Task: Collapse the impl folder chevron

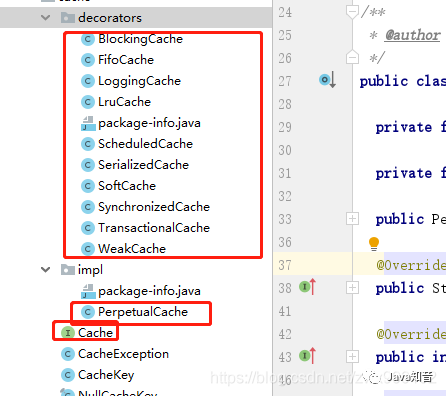Action: [45, 270]
